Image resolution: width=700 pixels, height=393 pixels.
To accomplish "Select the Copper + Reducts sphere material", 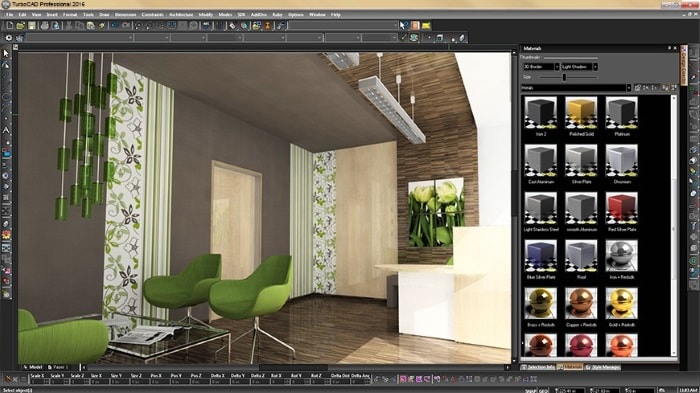I will pos(581,304).
